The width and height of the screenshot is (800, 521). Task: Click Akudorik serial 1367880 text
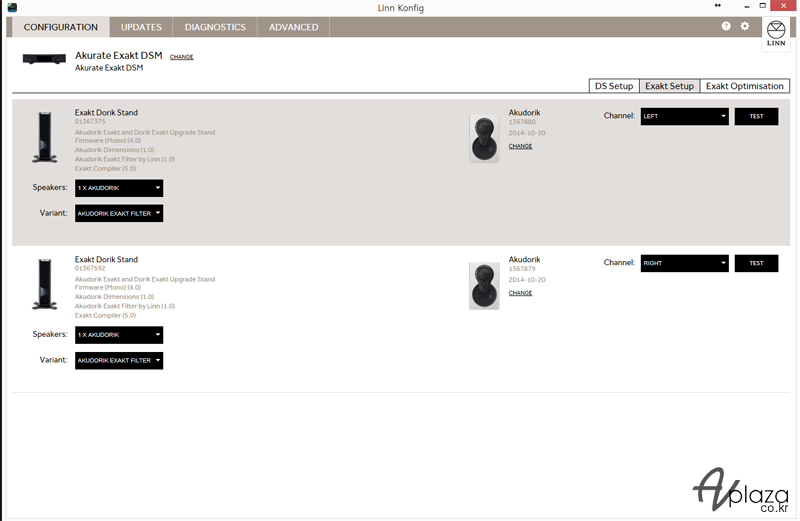522,122
